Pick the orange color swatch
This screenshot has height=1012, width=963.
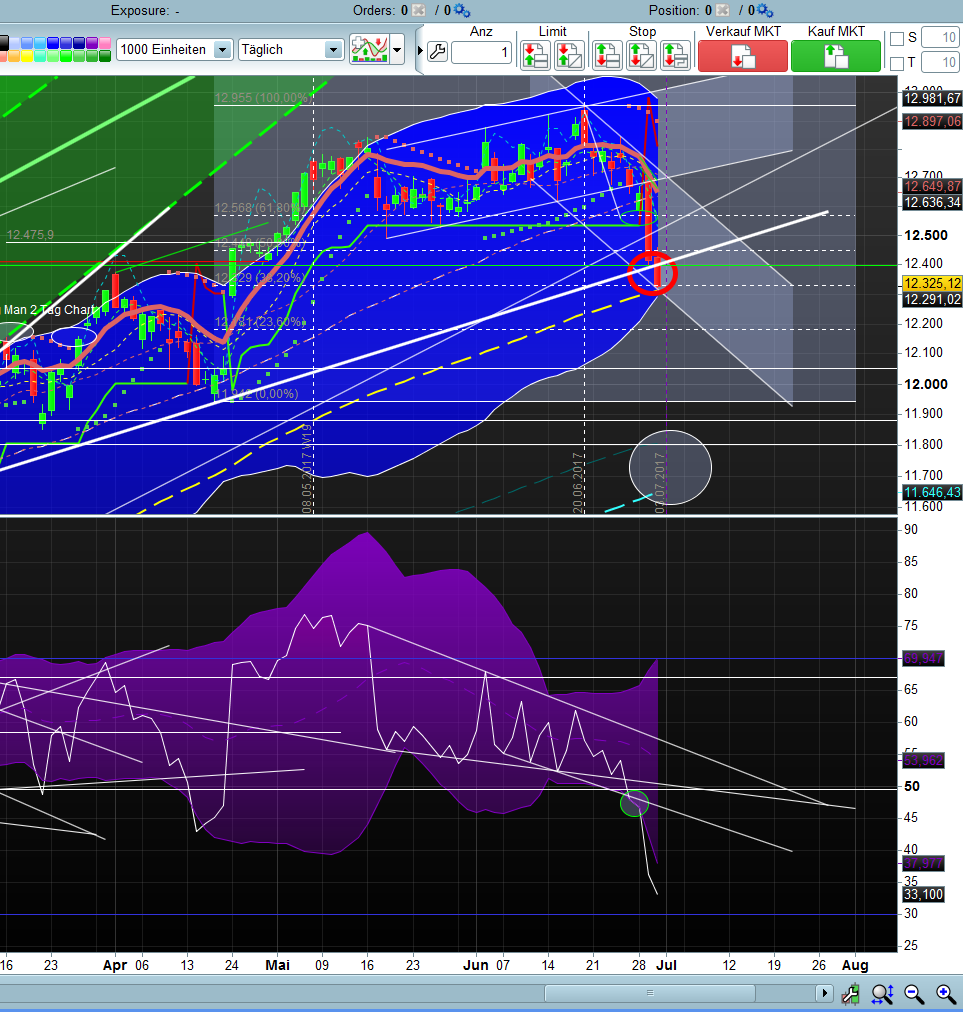tap(14, 56)
